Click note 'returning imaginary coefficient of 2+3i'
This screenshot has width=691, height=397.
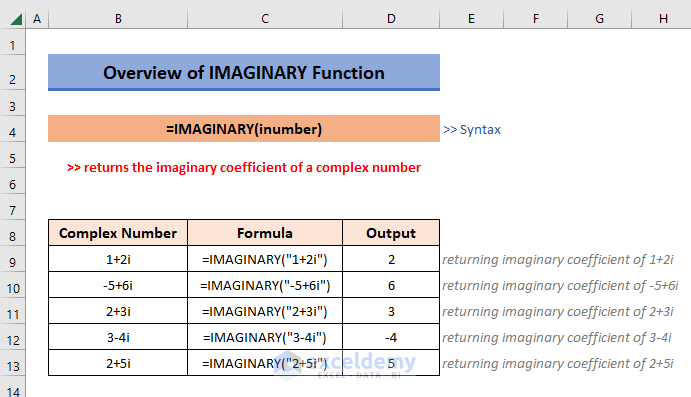558,312
